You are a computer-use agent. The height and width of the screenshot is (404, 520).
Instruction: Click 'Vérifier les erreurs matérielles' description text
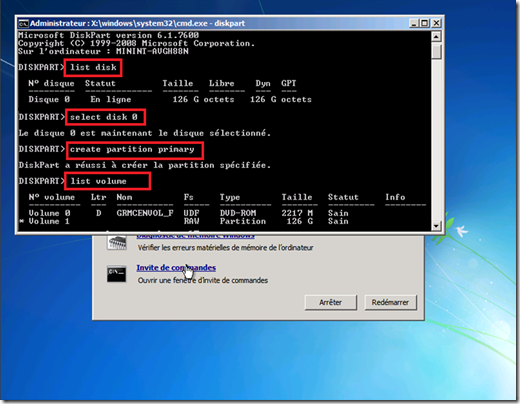(x=226, y=248)
